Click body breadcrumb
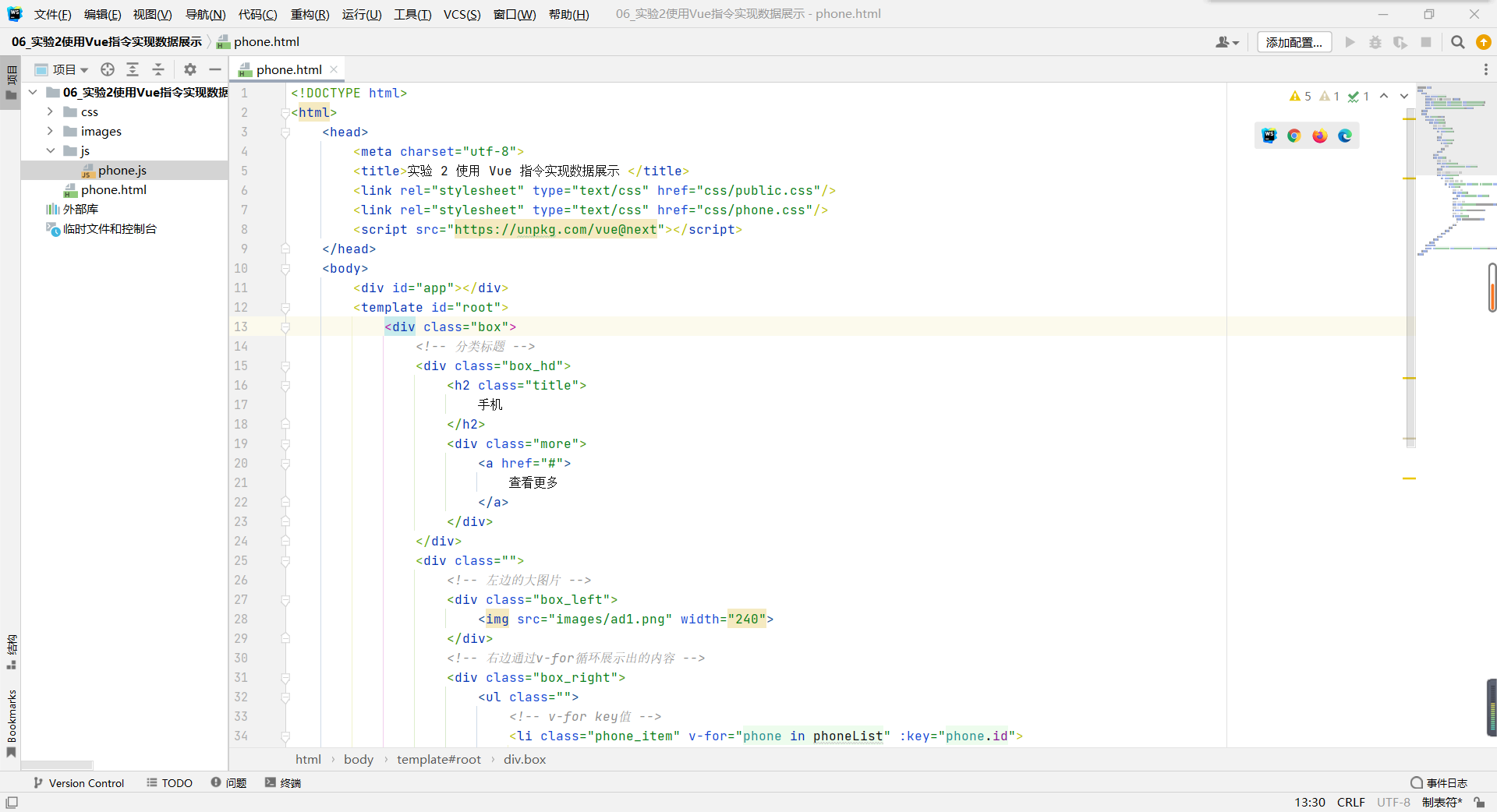The width and height of the screenshot is (1497, 812). coord(359,759)
